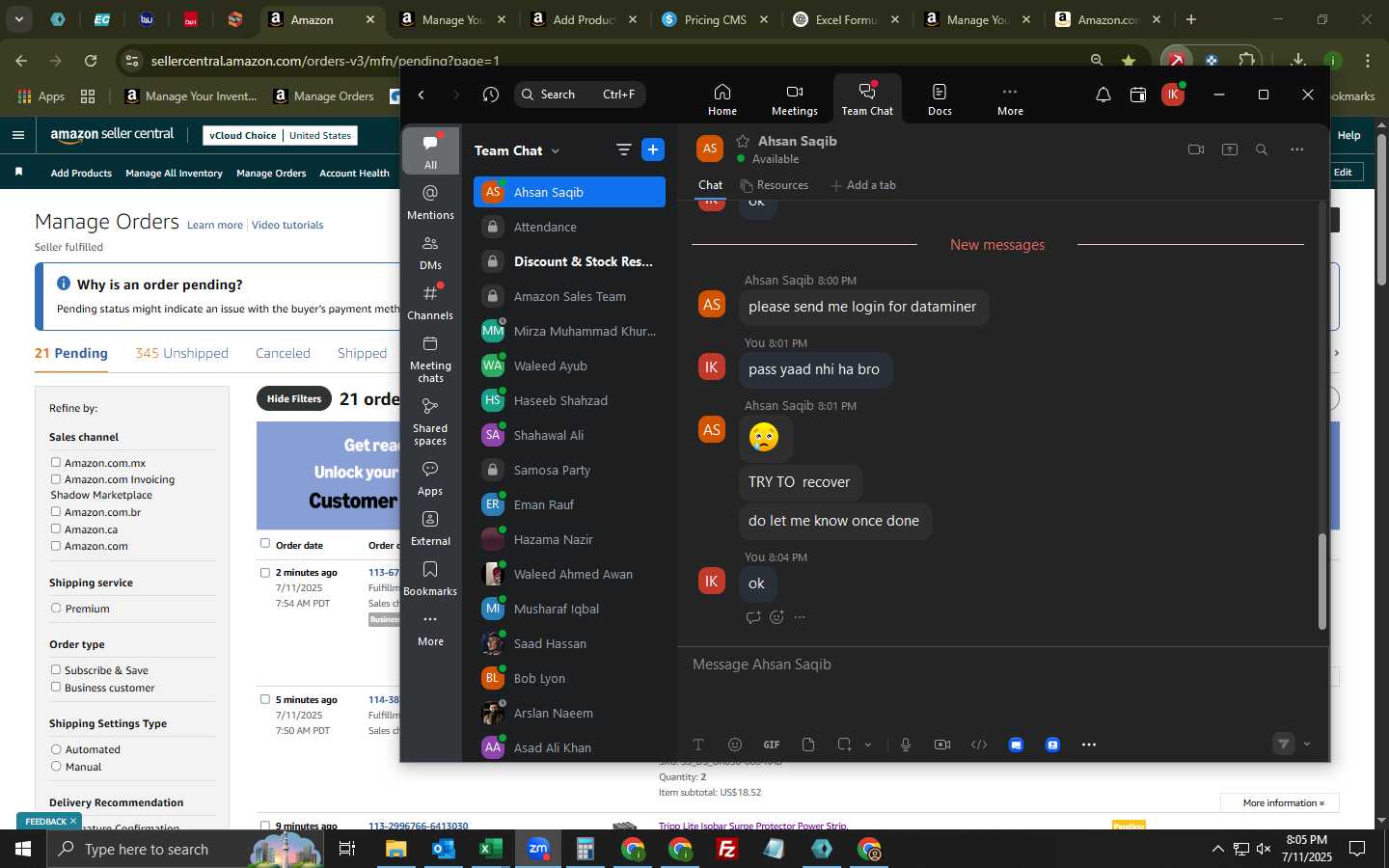Select Chat tab in conversation
This screenshot has height=868, width=1389.
(710, 185)
